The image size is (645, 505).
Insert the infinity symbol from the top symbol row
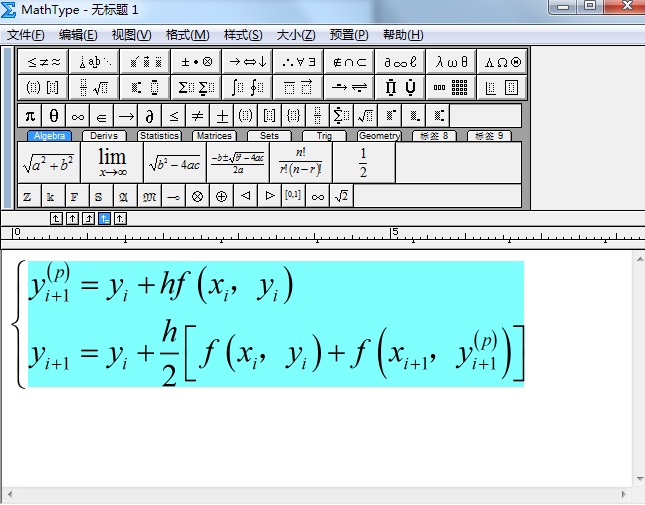78,115
